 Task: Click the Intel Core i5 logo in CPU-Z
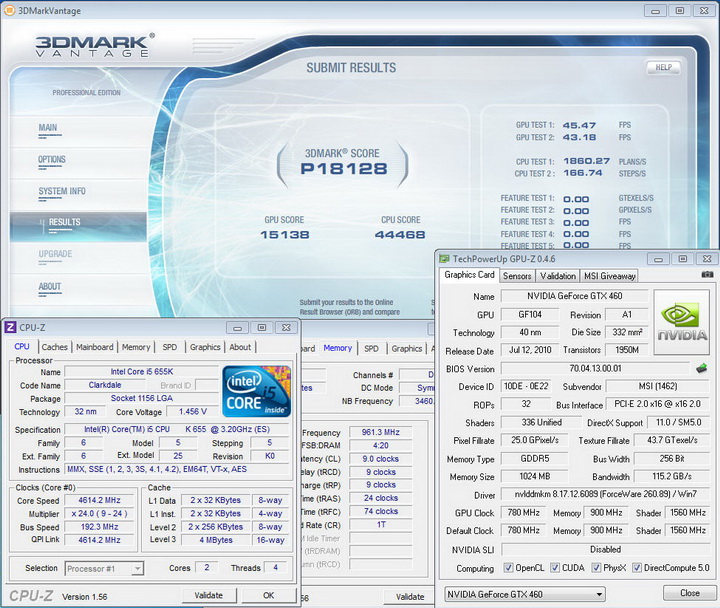pos(257,391)
